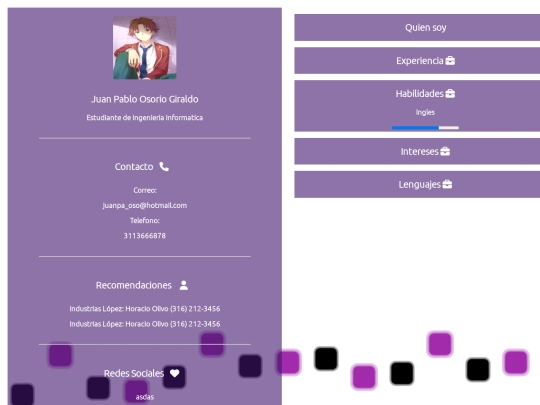540x405 pixels.
Task: Click the second Industrias López recommendation line
Action: [x=145, y=324]
